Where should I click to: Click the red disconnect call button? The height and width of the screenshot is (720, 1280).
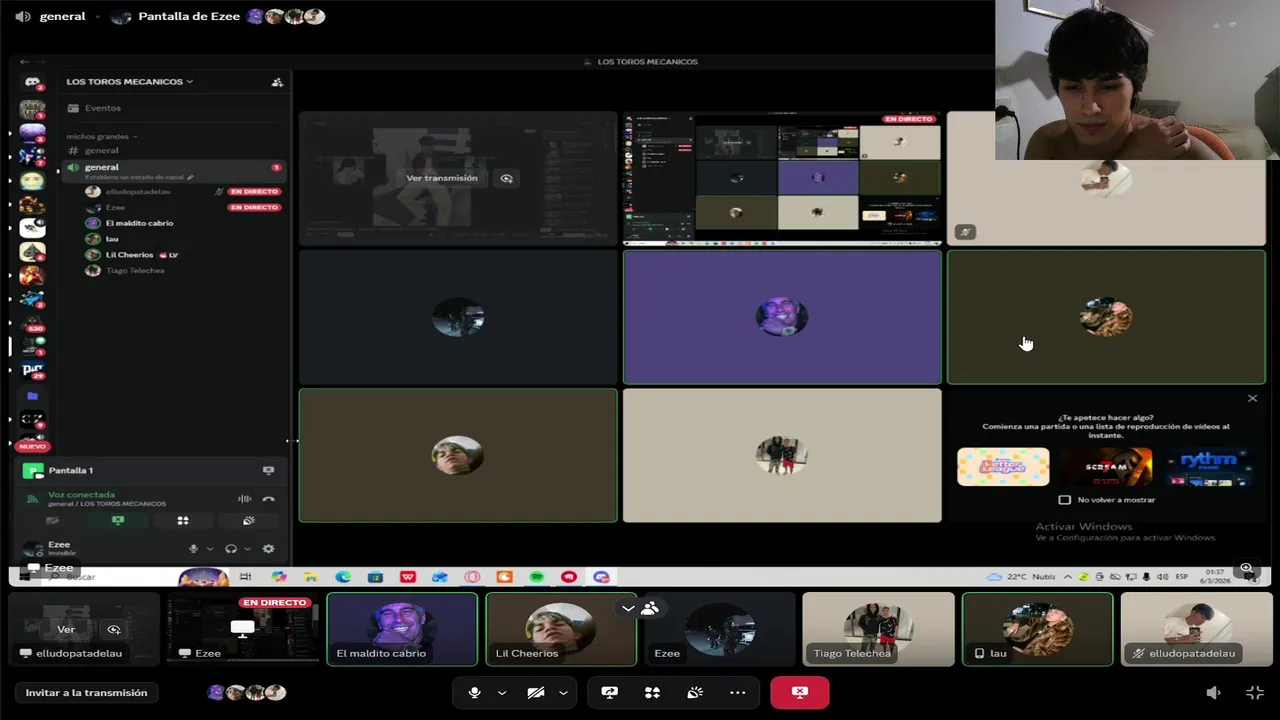point(799,692)
